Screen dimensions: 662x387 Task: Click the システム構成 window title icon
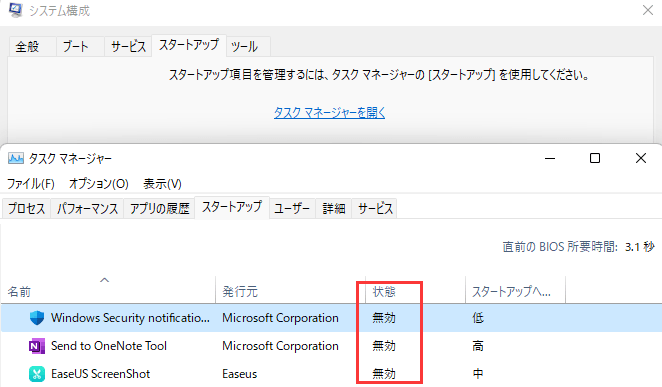[16, 10]
